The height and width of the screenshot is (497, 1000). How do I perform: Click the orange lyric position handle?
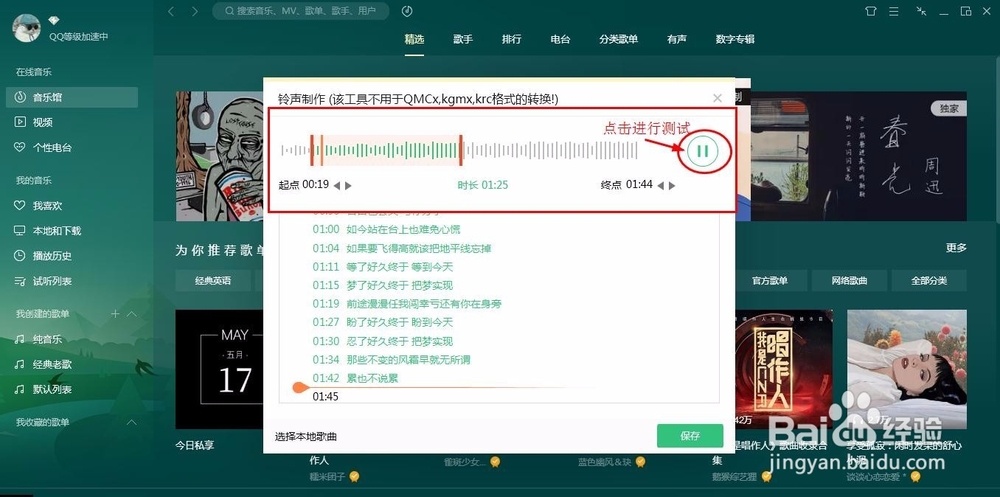coord(300,387)
